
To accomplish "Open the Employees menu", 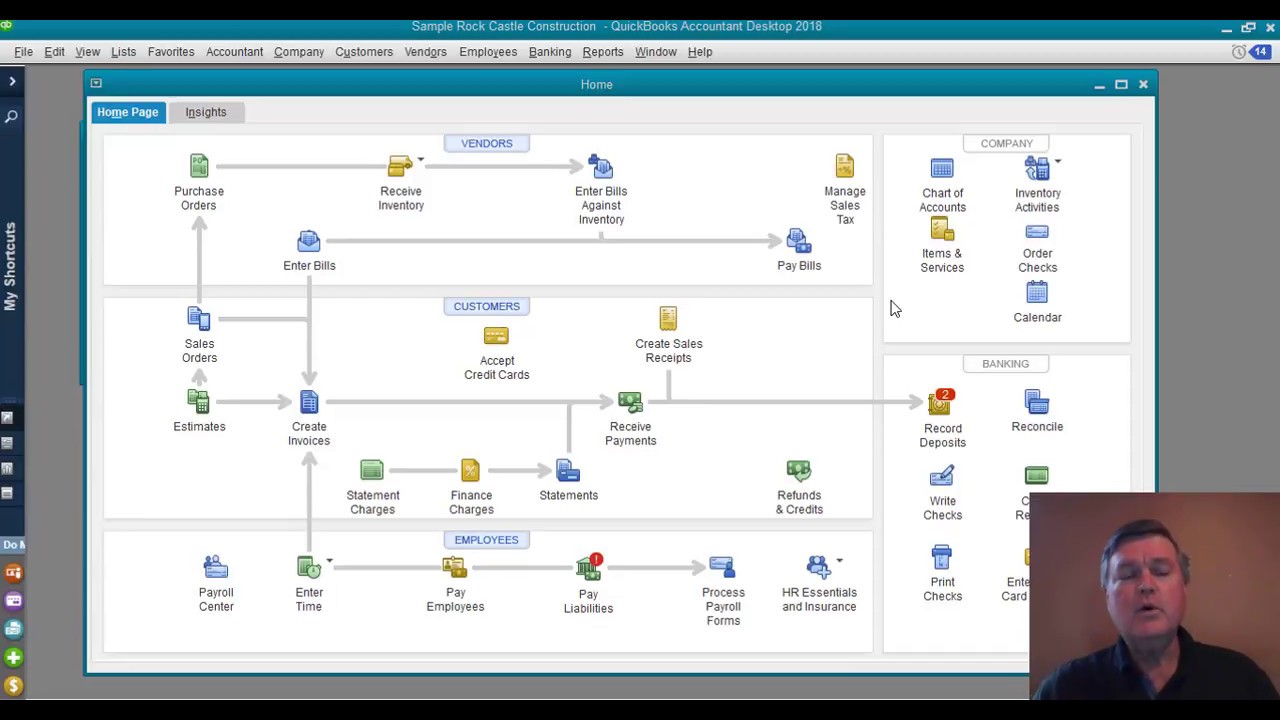I will tap(488, 52).
